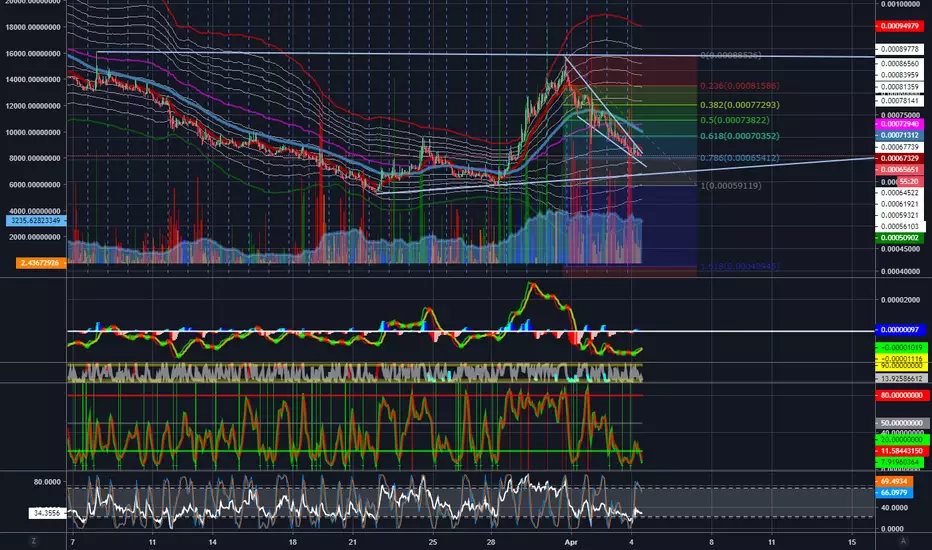Click the green 7.91960364 stochastic value label
The width and height of the screenshot is (932, 550).
(x=901, y=461)
